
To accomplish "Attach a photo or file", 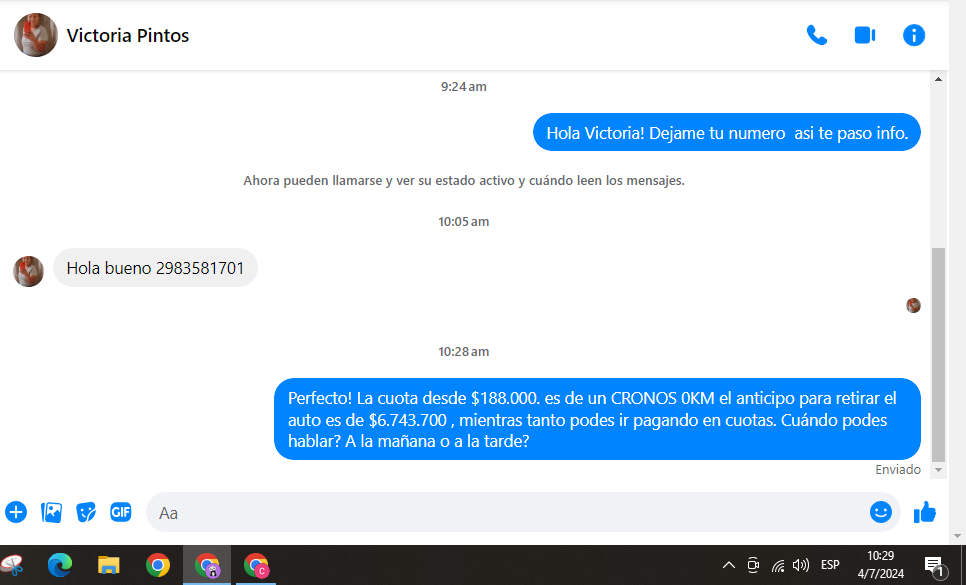I will click(51, 512).
